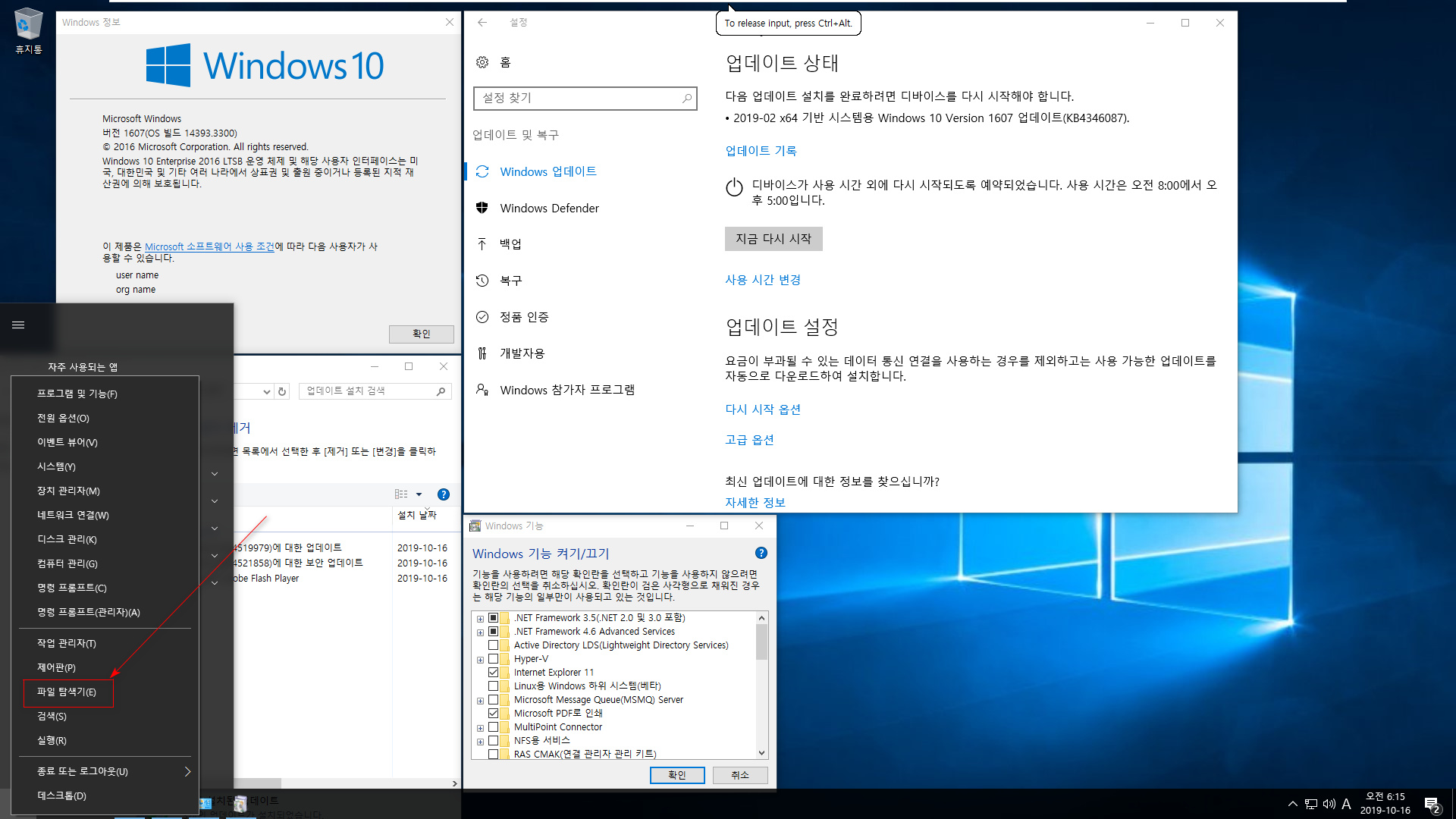Choose 명령 프롬프트(관리자)(A) entry
This screenshot has width=1456, height=819.
coord(105,612)
